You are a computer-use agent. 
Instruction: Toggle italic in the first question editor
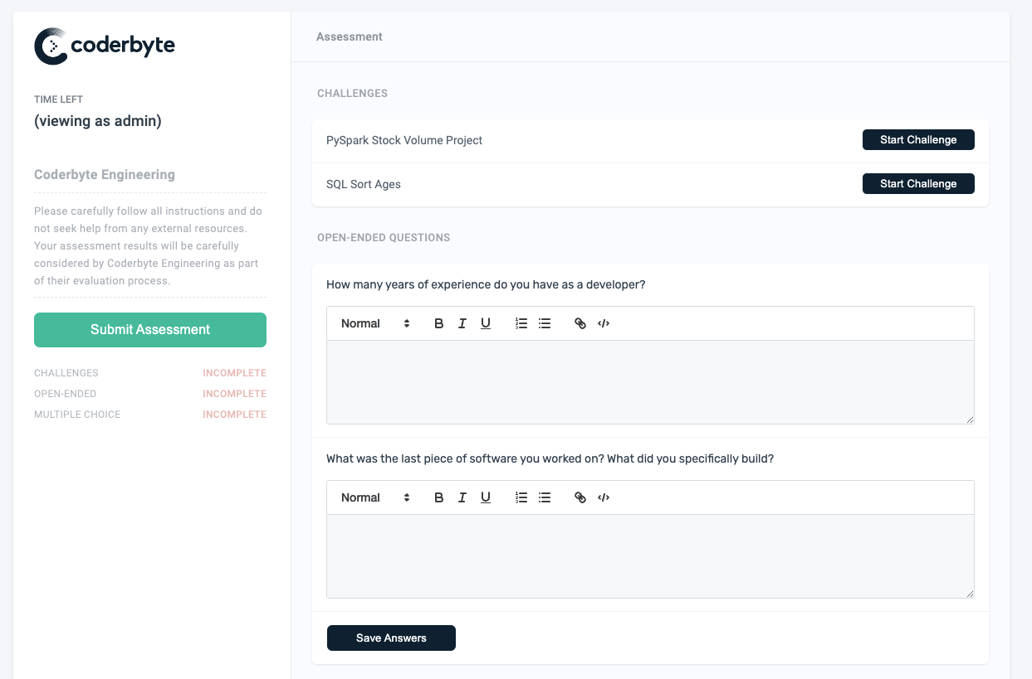click(x=462, y=324)
